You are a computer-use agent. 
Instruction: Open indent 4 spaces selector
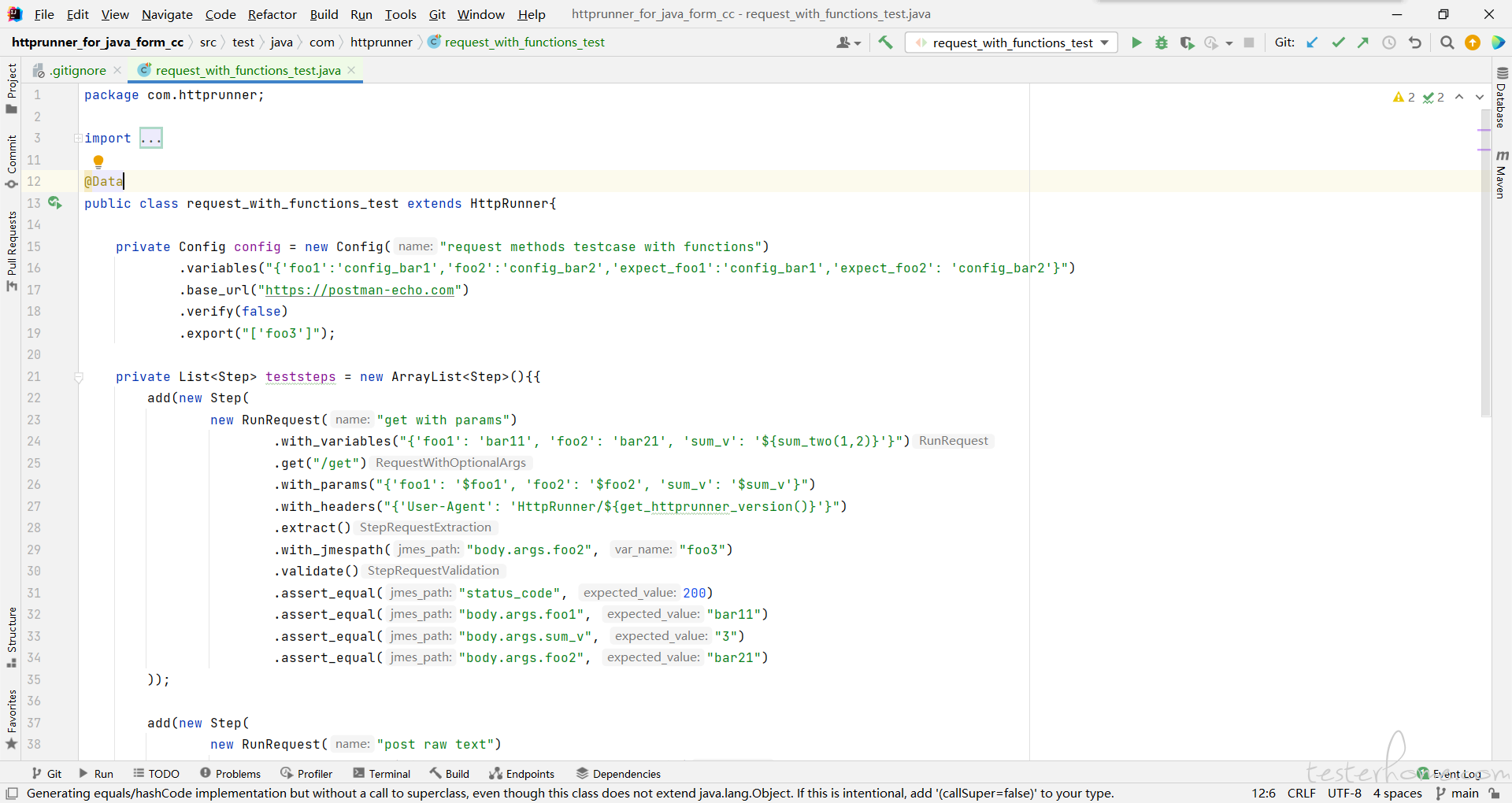tap(1398, 793)
